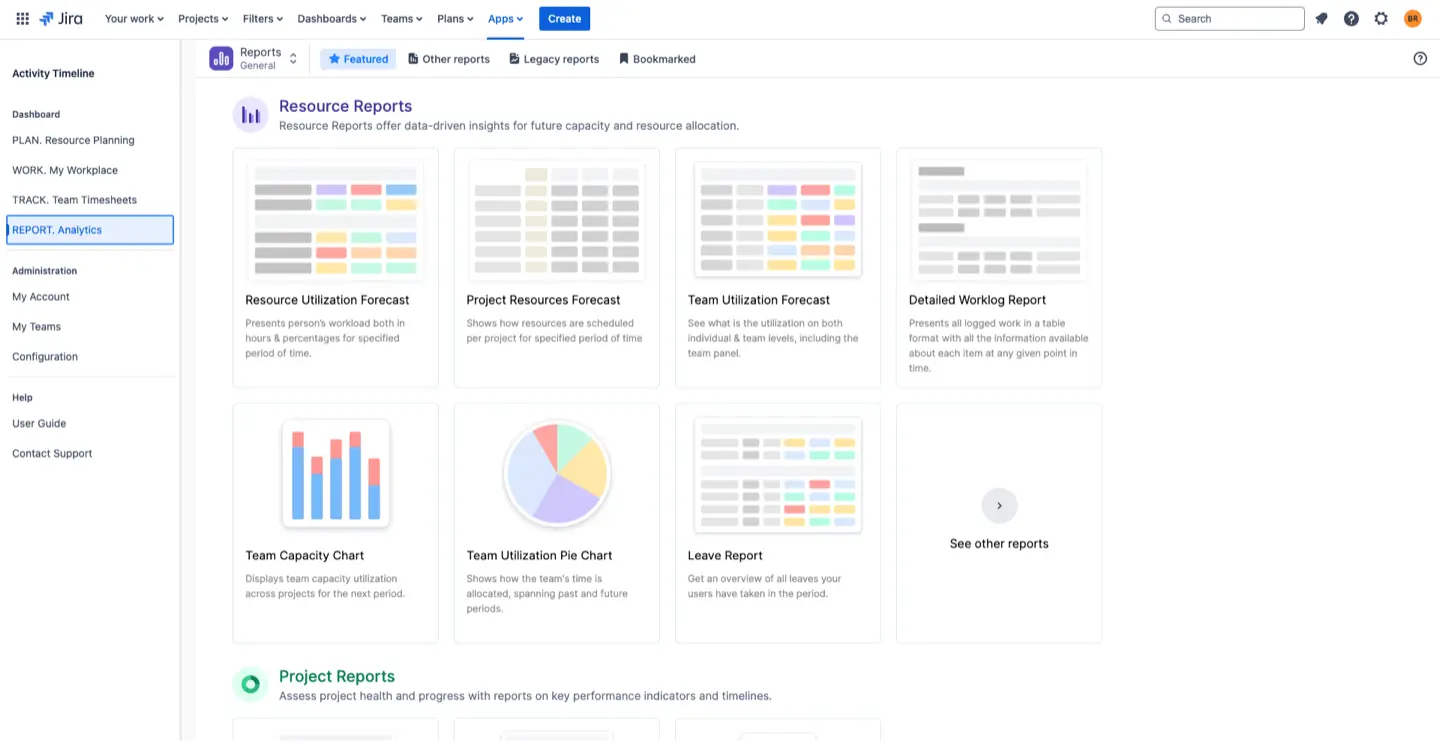Click Team Capacity Chart title

point(305,556)
